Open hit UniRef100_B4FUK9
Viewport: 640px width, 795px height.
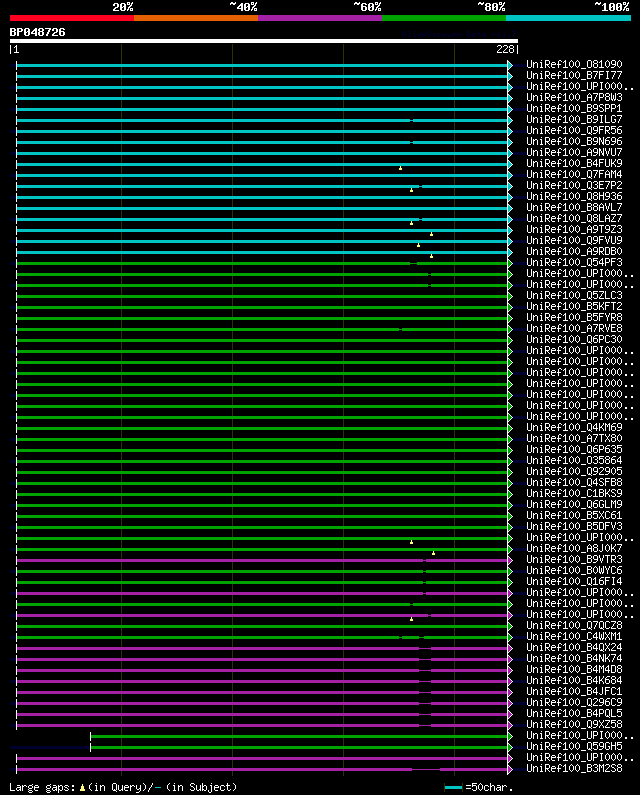pyautogui.click(x=574, y=163)
